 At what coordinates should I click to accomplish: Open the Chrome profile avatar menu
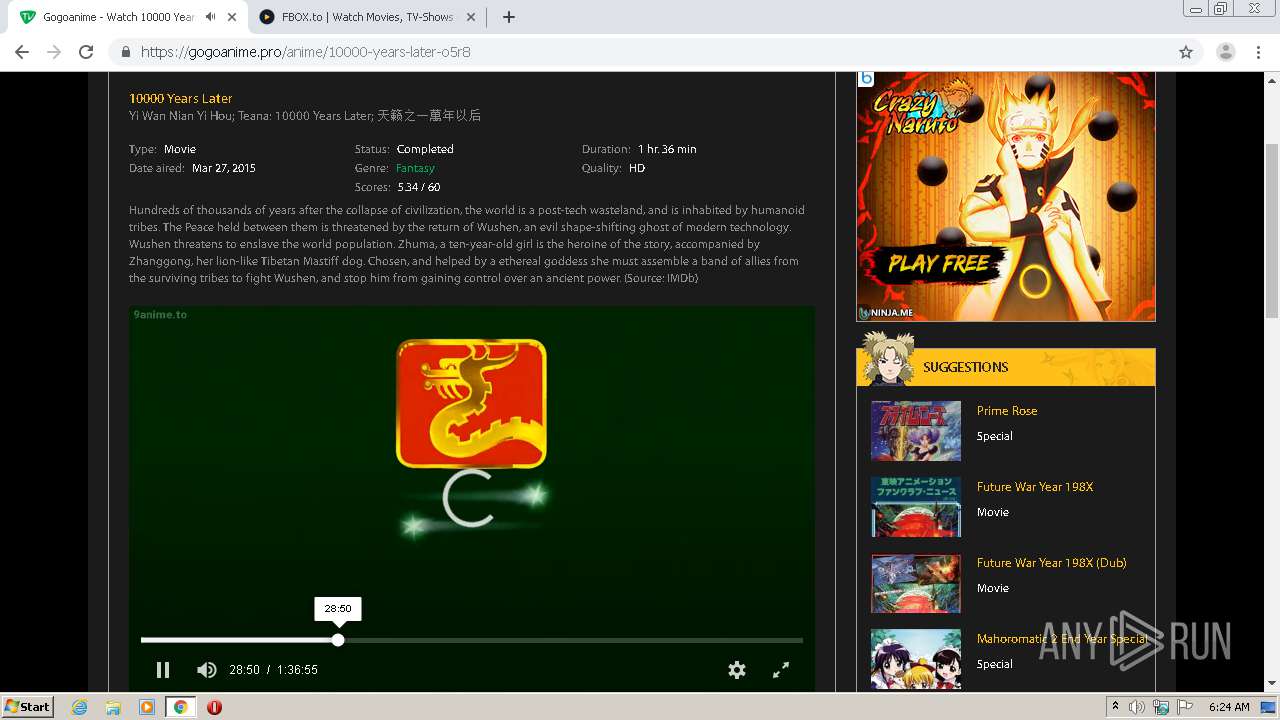(1226, 52)
